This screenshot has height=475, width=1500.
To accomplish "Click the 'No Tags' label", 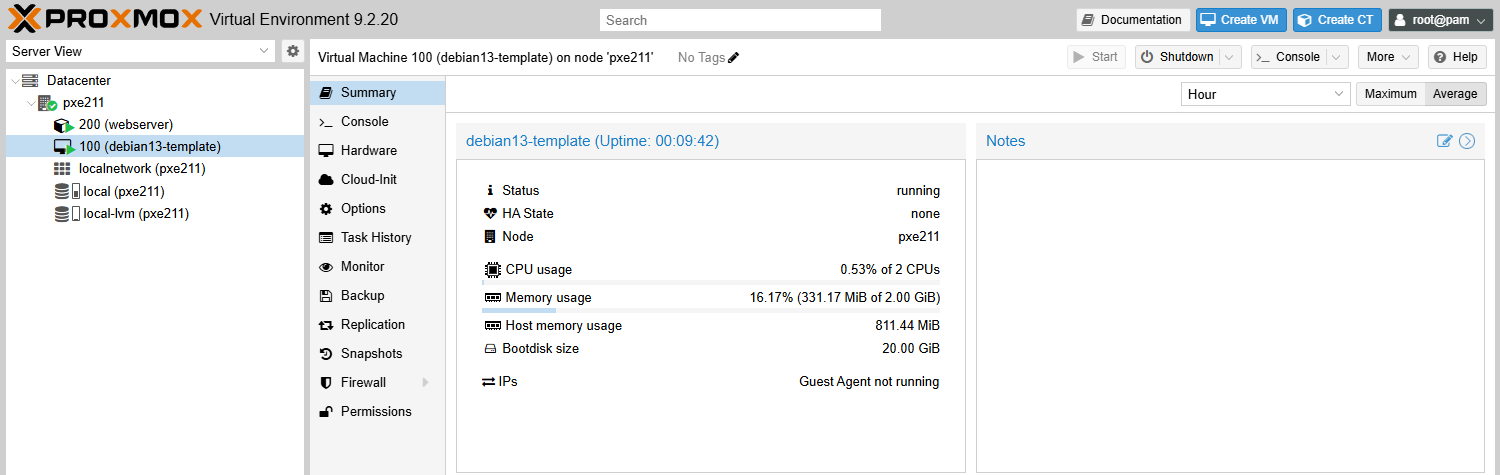I will coord(701,57).
